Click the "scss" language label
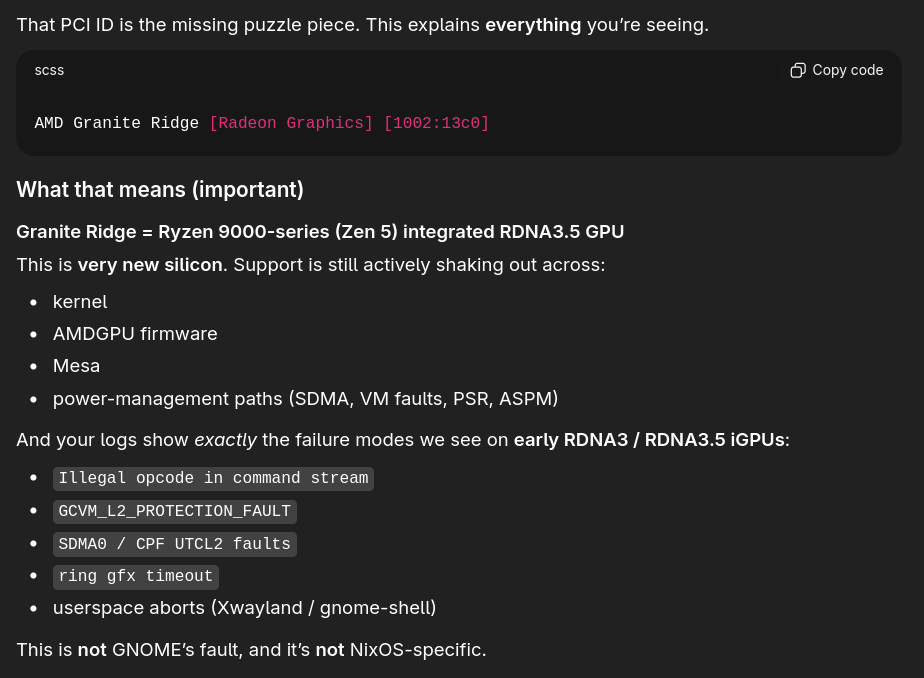Screen dimensions: 924x678 [x=49, y=70]
